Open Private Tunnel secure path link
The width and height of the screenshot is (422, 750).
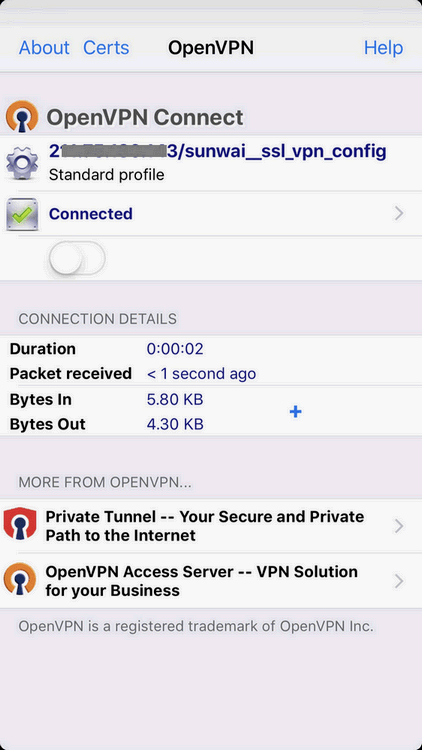click(205, 526)
